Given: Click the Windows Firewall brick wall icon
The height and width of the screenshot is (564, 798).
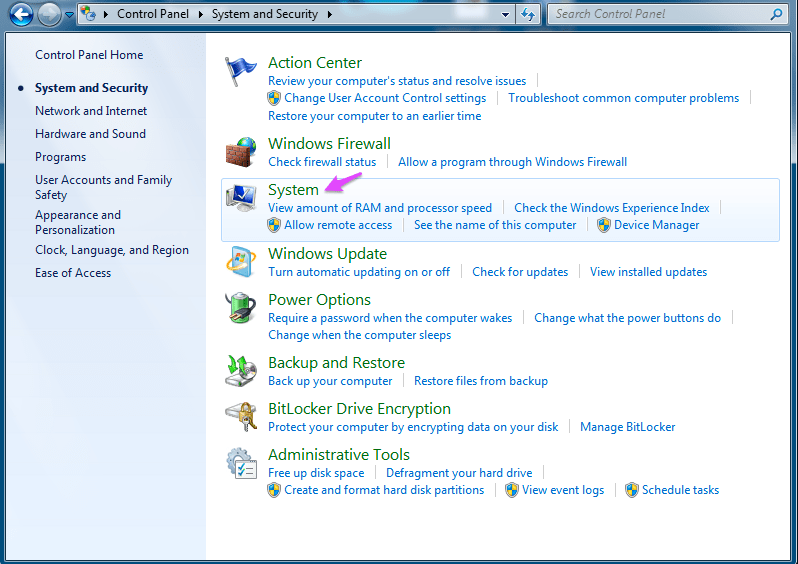Looking at the screenshot, I should (241, 152).
